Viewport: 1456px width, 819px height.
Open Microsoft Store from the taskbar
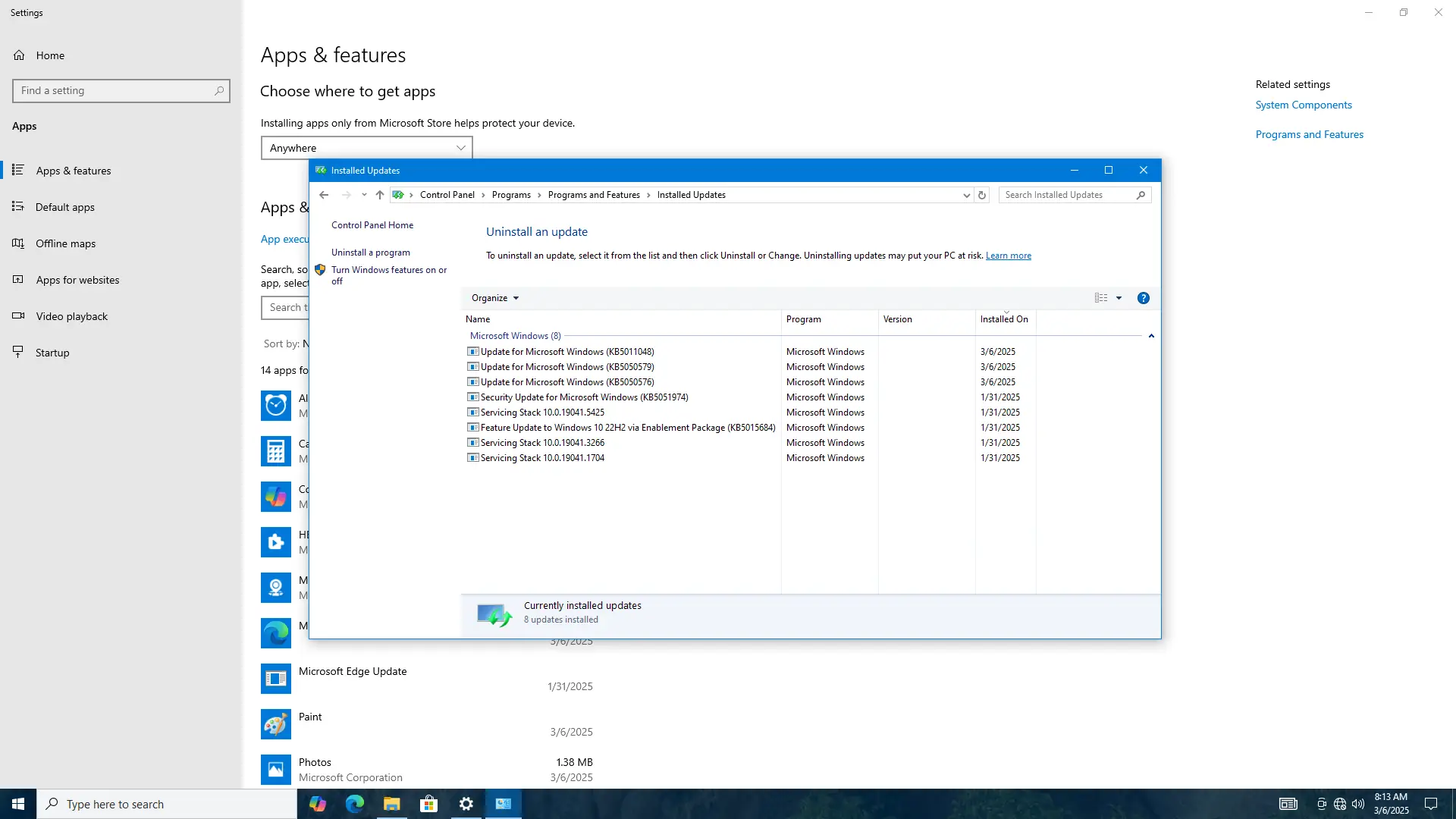click(429, 804)
